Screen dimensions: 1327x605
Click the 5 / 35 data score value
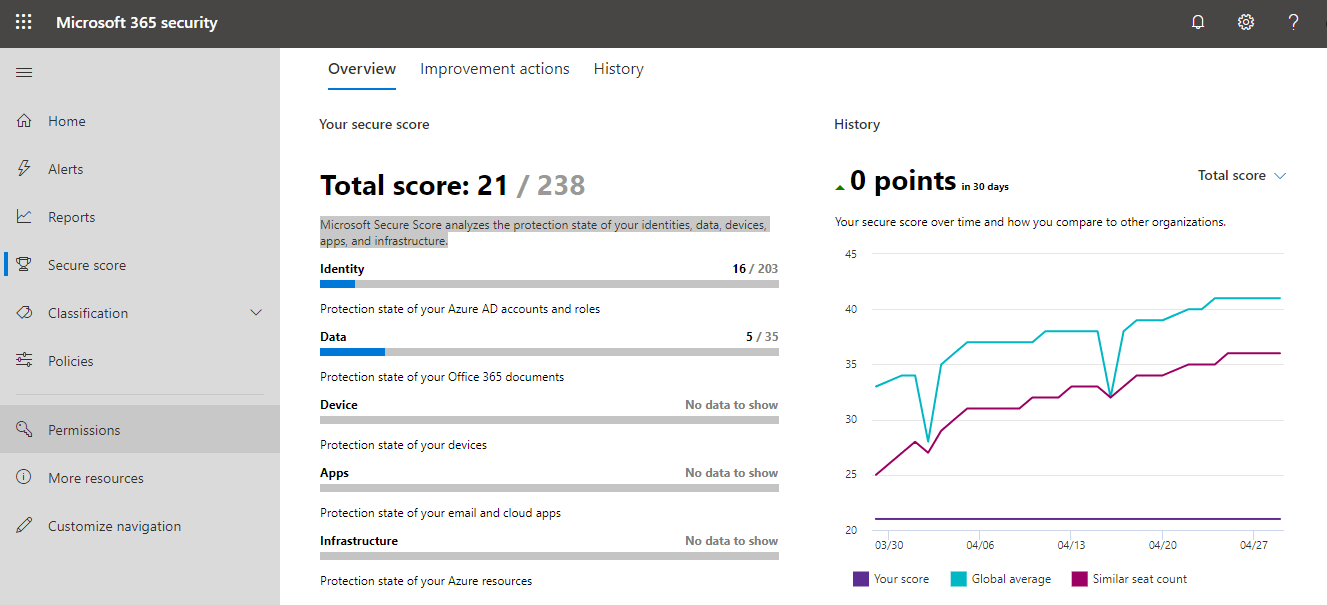[x=762, y=337]
